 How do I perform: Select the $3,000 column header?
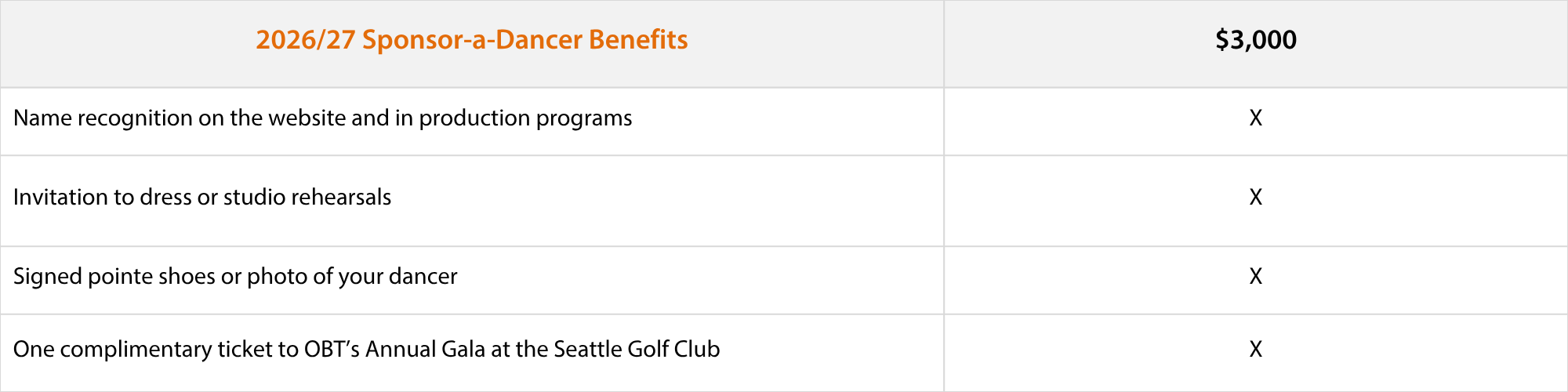[x=1256, y=40]
